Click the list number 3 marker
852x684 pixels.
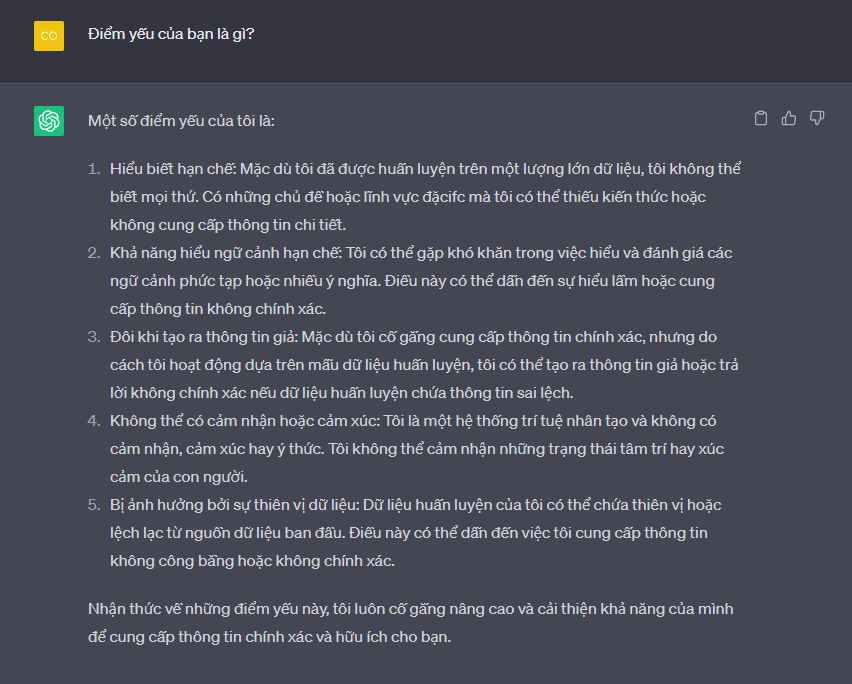94,337
